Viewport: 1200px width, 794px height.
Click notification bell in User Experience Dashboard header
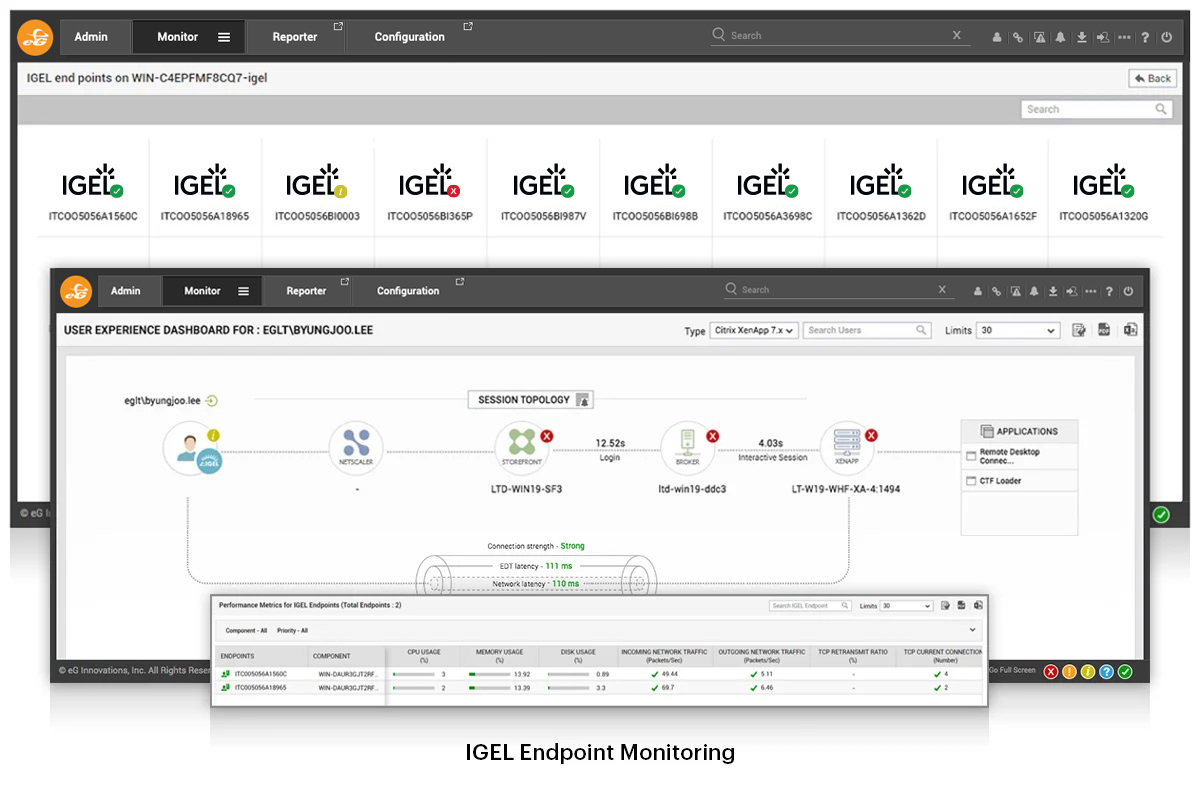coord(1034,291)
